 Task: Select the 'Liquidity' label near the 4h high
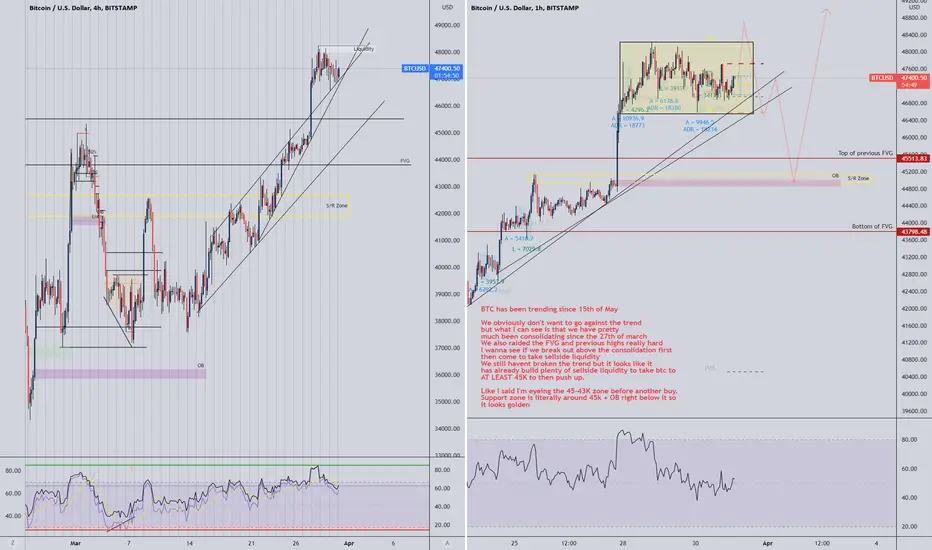pos(363,49)
